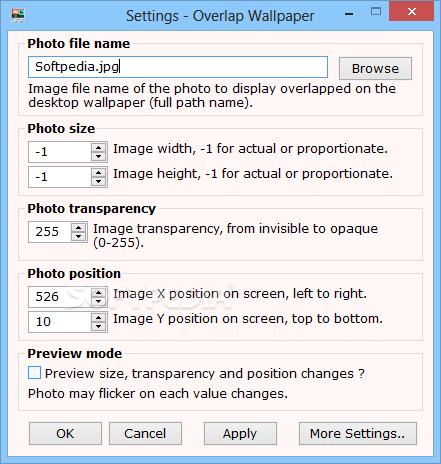Click the Cancel button
This screenshot has width=441, height=464.
coord(145,434)
